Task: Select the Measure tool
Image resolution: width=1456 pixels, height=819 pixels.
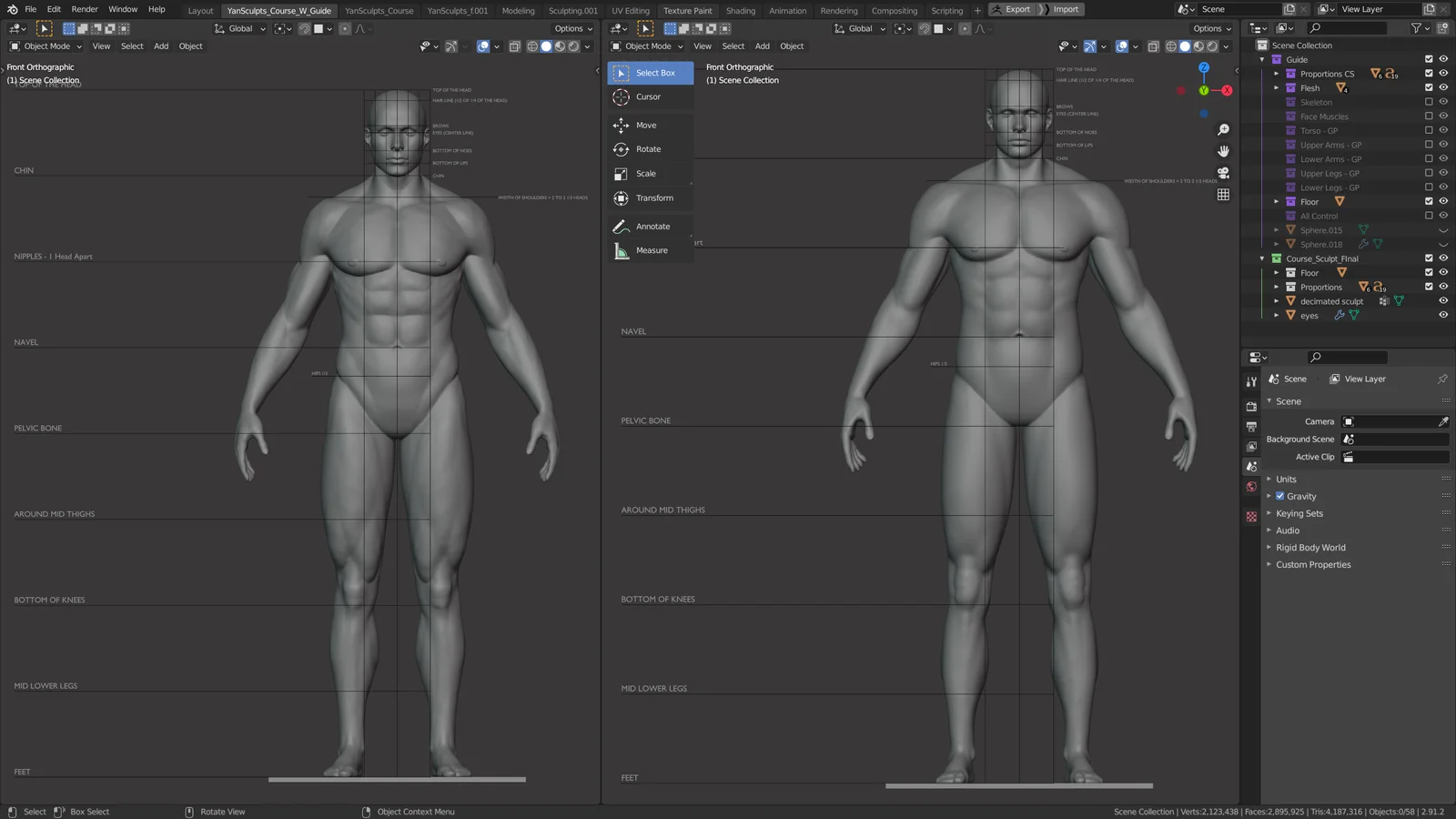Action: (x=652, y=249)
